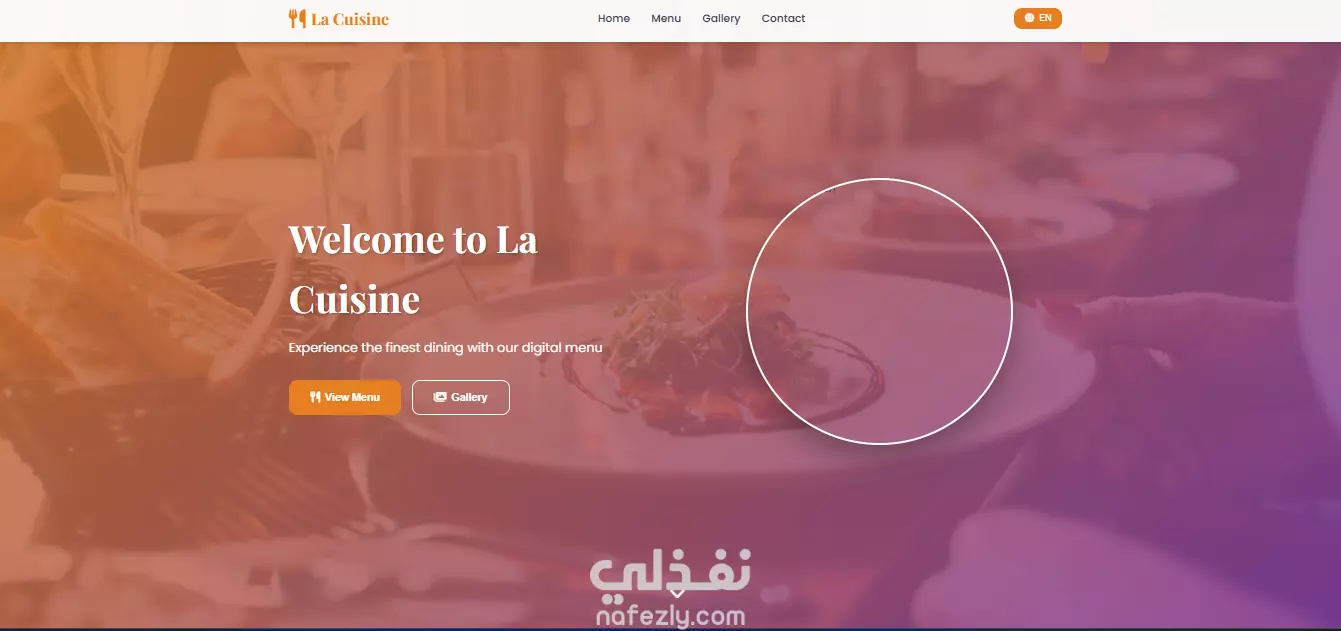Click the Welcome to La Cuisine heading
Screen dimensions: 1341x631
tap(414, 269)
